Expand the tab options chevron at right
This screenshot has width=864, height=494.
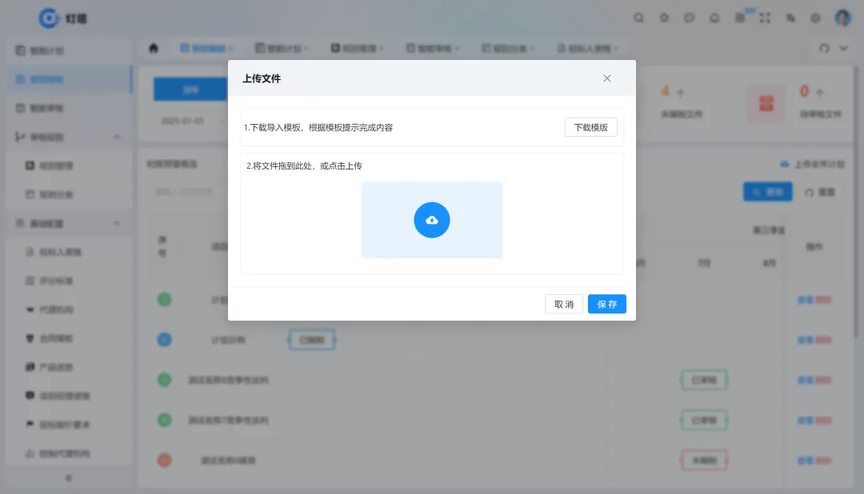(x=844, y=48)
